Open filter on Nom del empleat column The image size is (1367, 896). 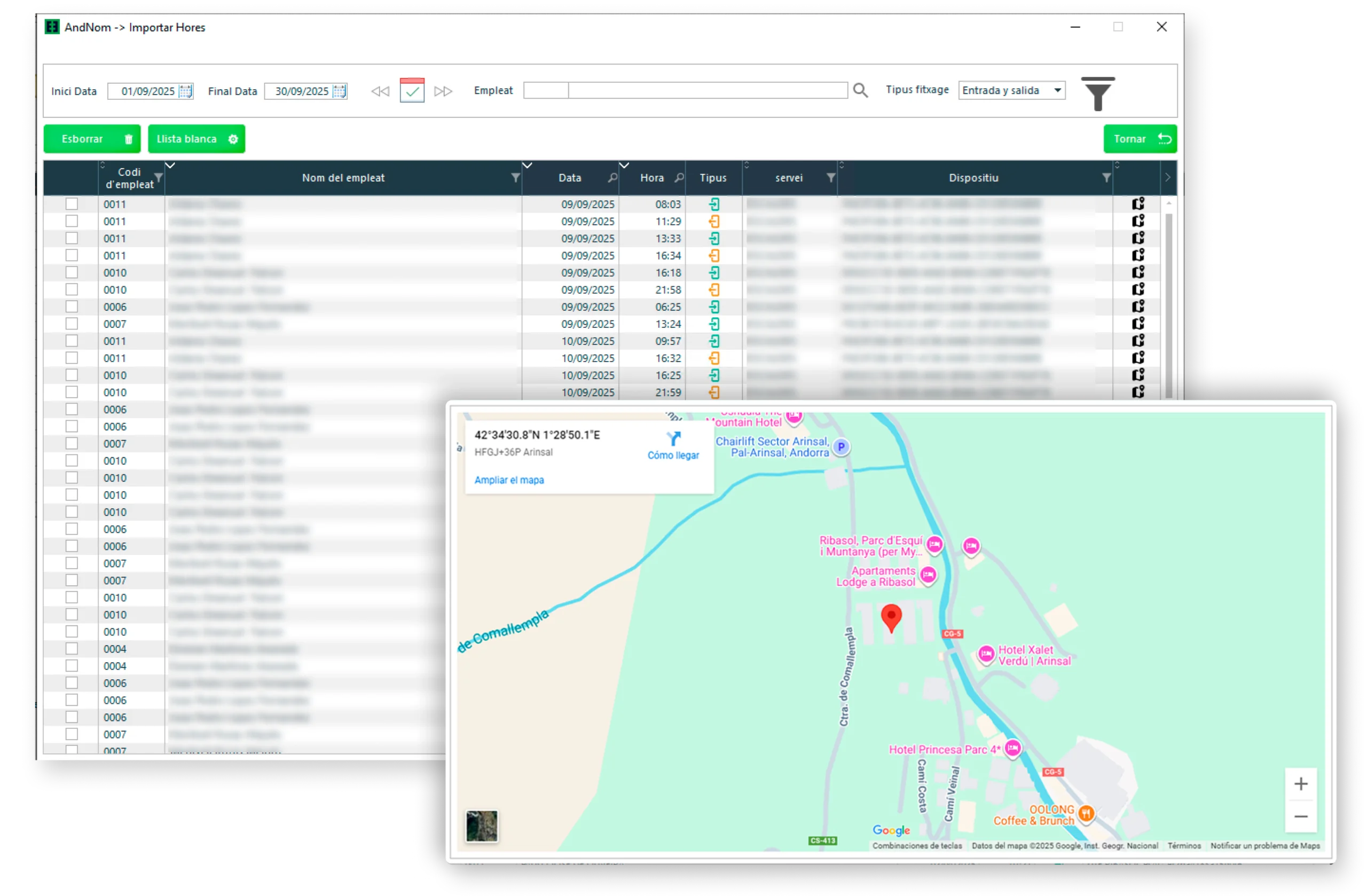pyautogui.click(x=515, y=178)
